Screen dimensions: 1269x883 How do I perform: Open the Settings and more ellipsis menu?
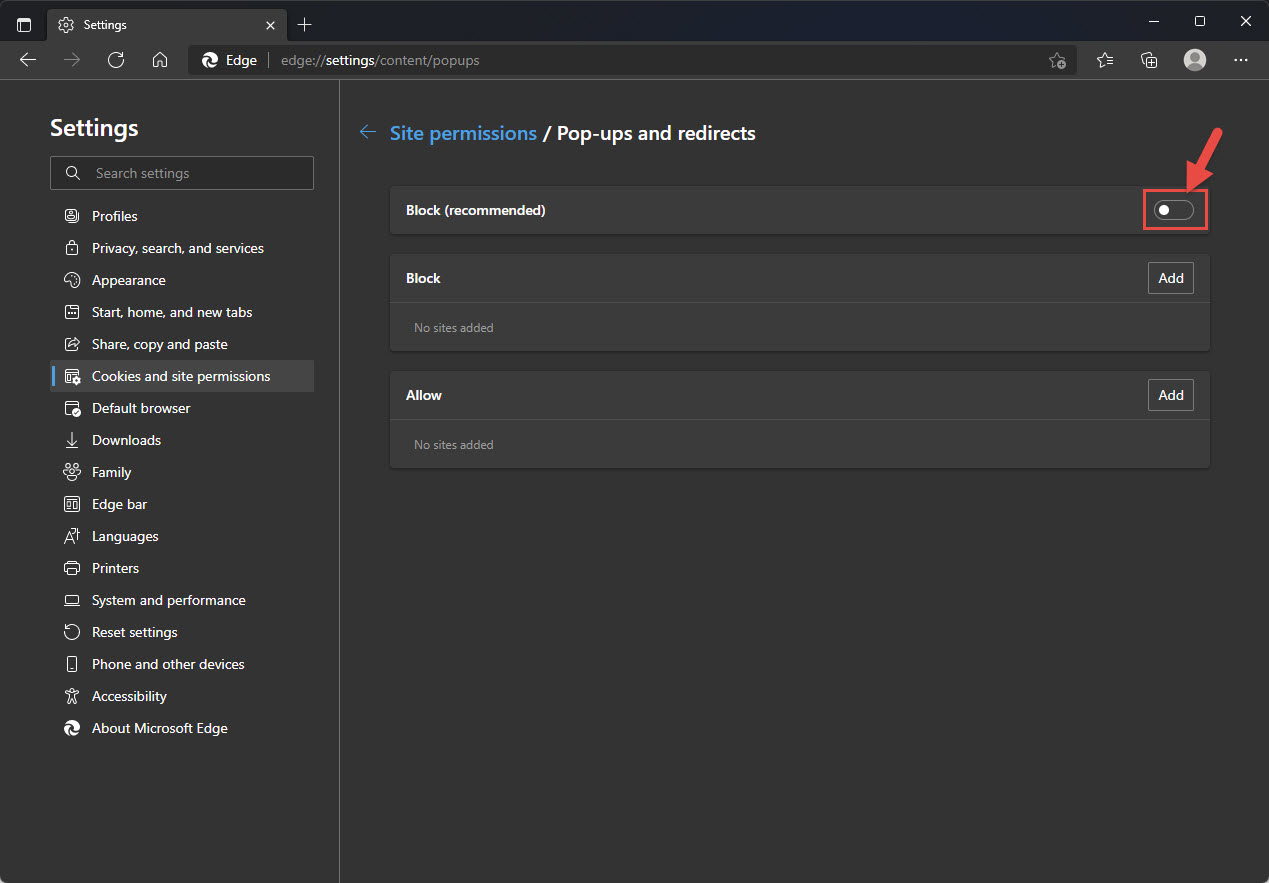pyautogui.click(x=1241, y=60)
